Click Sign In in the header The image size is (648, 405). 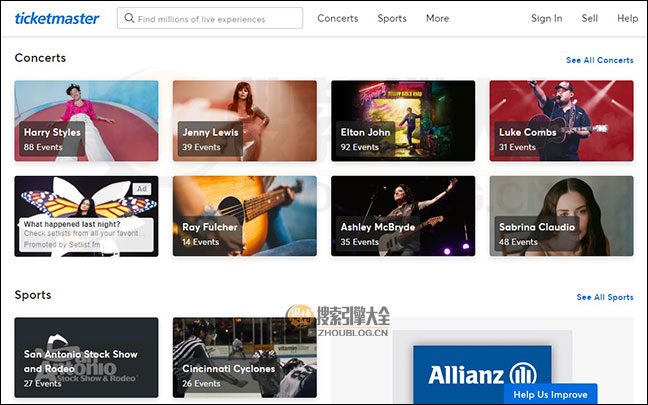546,18
